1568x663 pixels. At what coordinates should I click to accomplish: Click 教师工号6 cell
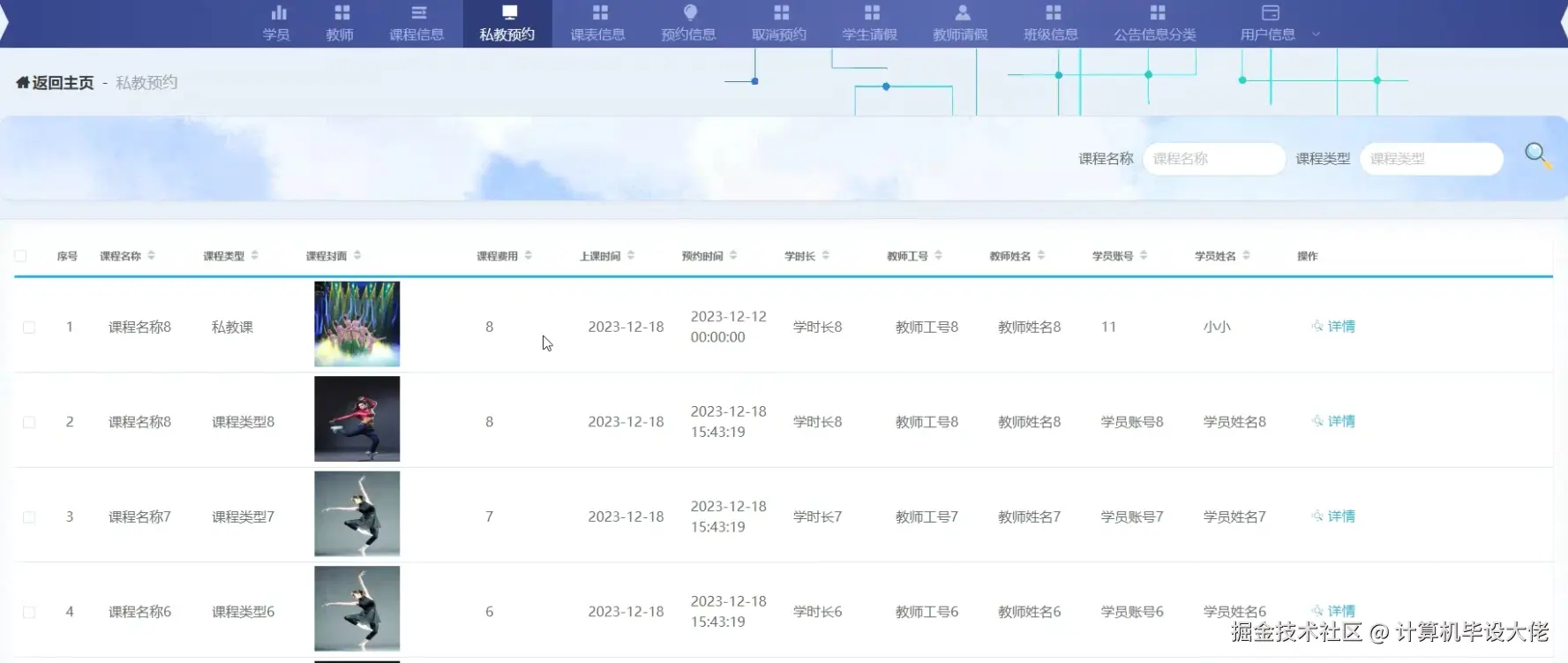tap(927, 611)
